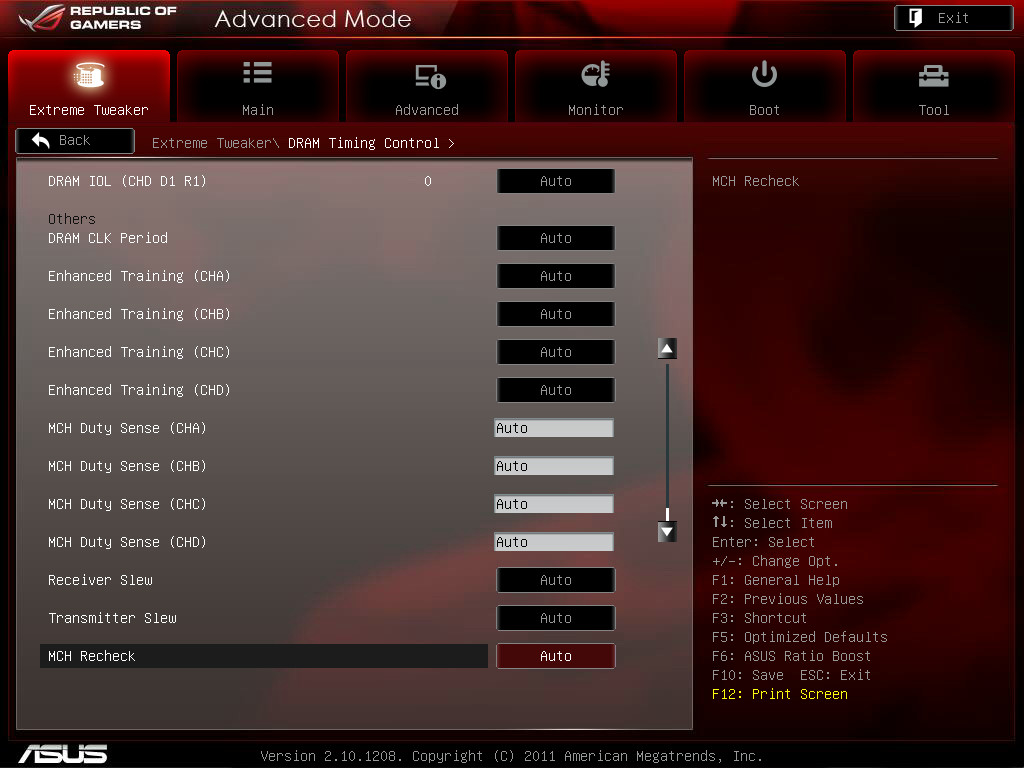Viewport: 1024px width, 768px height.
Task: Click the F5: Optimized Defaults hint
Action: [799, 637]
